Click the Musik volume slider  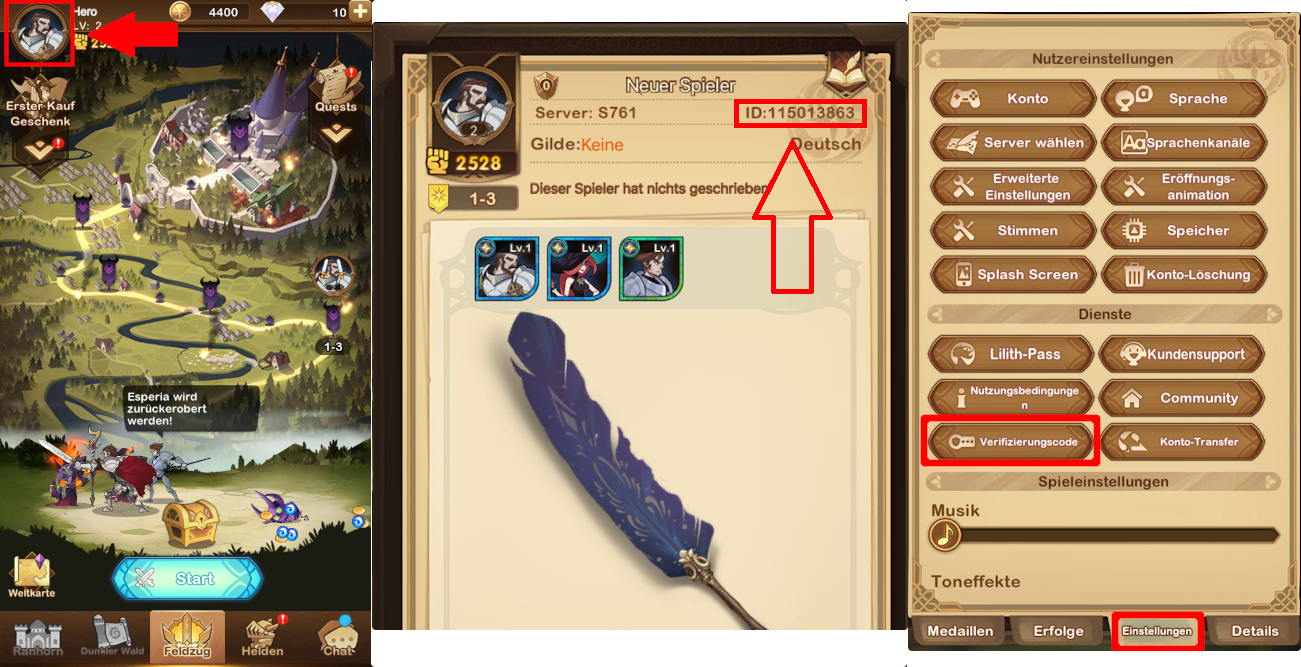pos(1104,536)
